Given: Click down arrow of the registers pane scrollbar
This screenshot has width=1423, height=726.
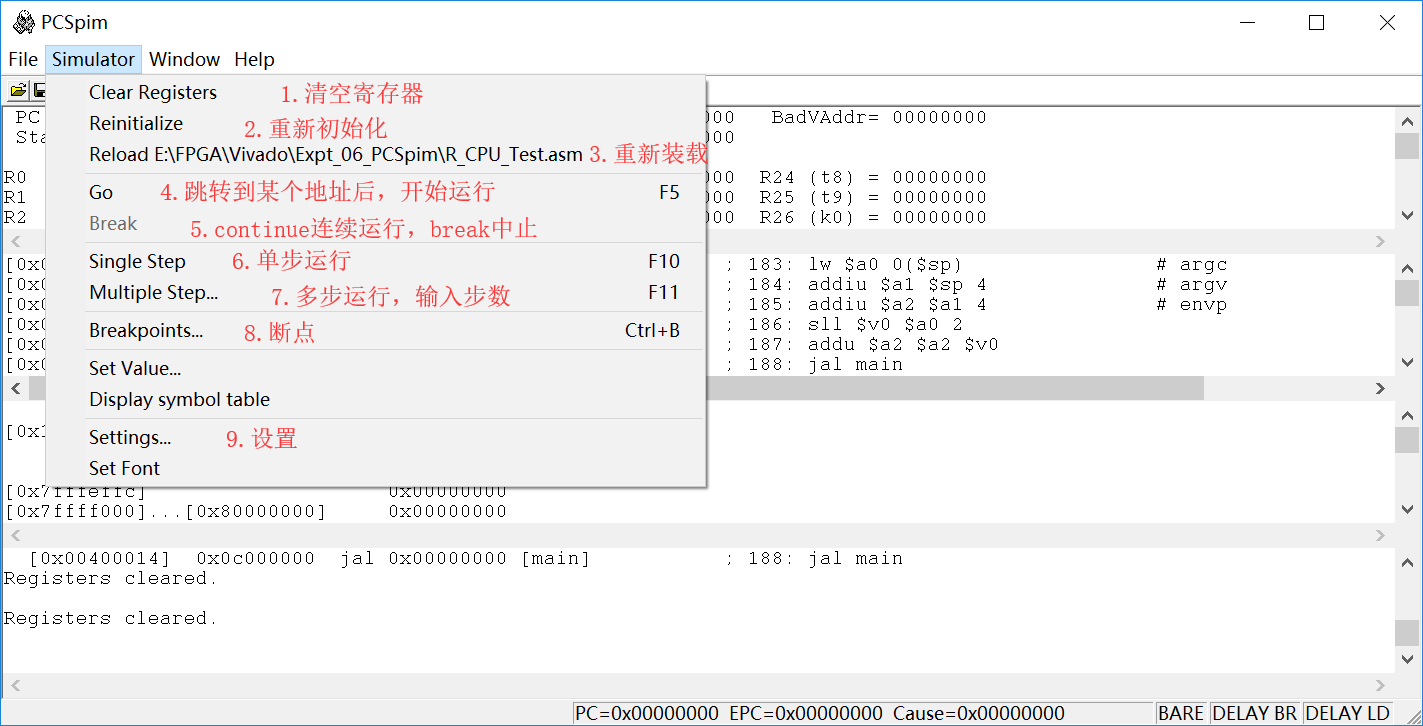Looking at the screenshot, I should pos(1406,215).
